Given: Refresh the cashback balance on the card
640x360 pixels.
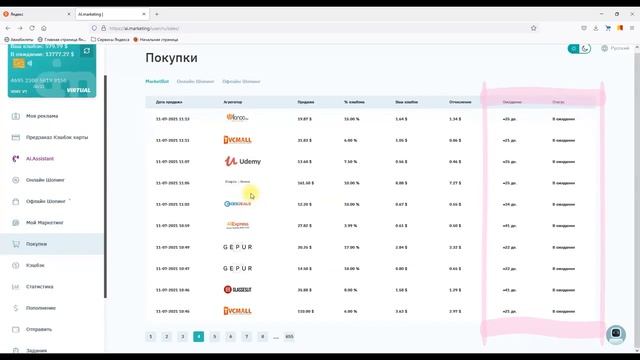Looking at the screenshot, I should tap(87, 51).
